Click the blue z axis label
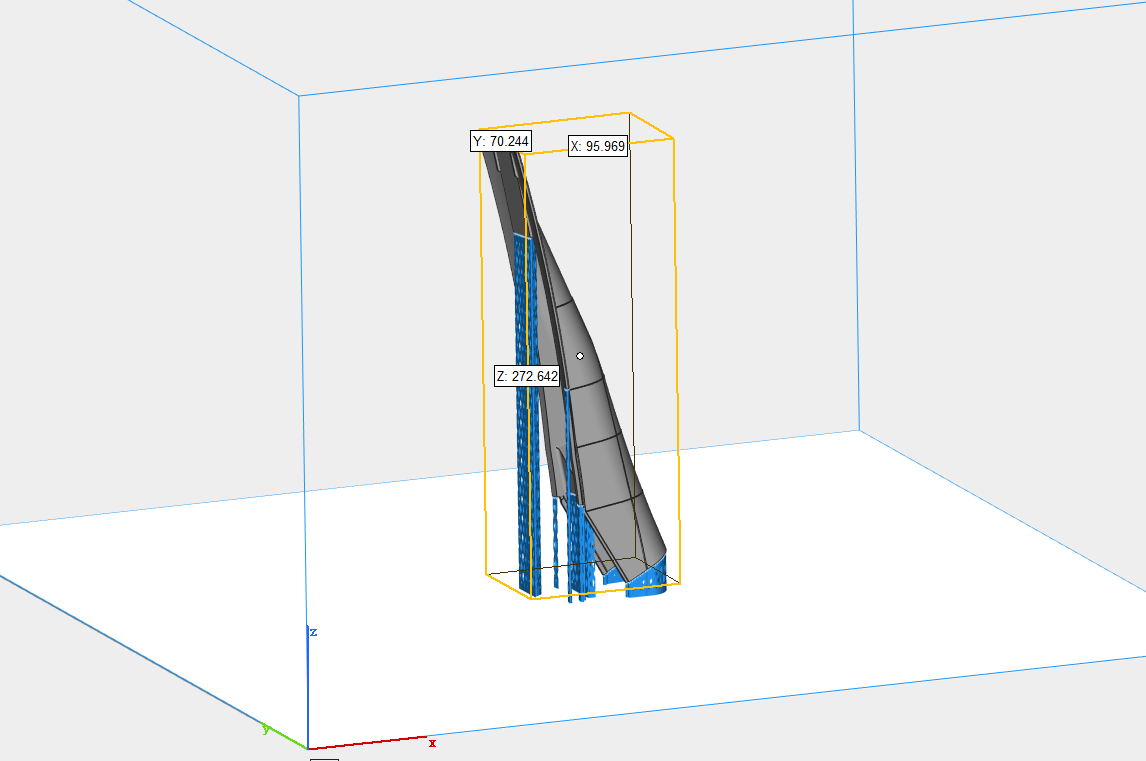The width and height of the screenshot is (1146, 761). tap(311, 630)
